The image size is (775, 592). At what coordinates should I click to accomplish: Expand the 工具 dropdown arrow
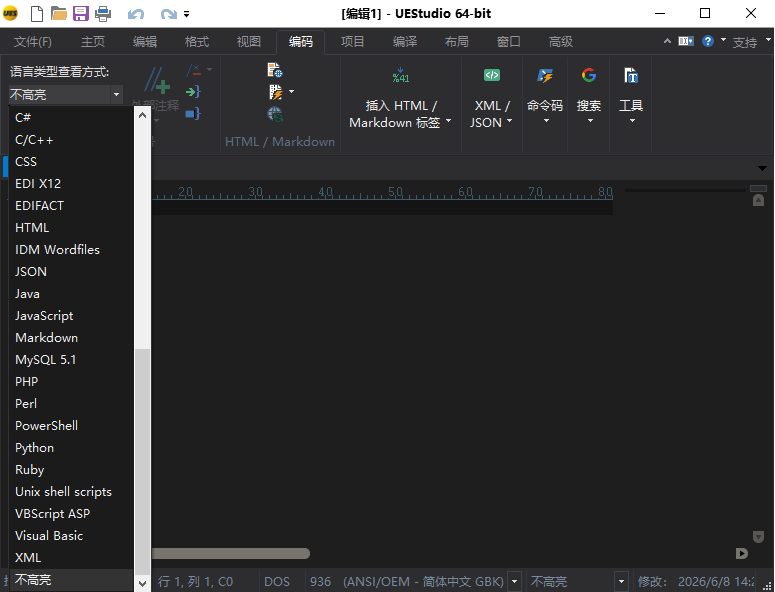(x=632, y=121)
